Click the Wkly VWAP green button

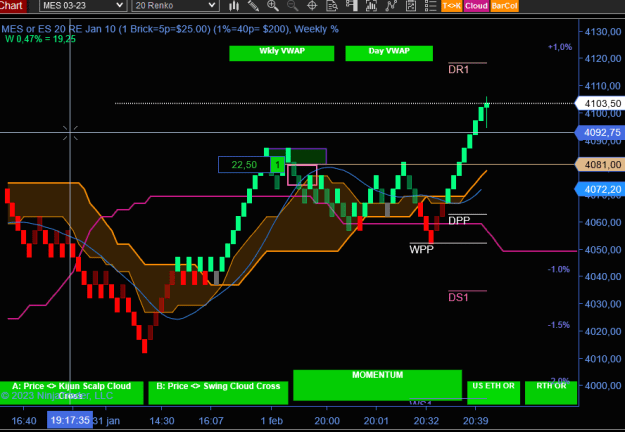282,53
